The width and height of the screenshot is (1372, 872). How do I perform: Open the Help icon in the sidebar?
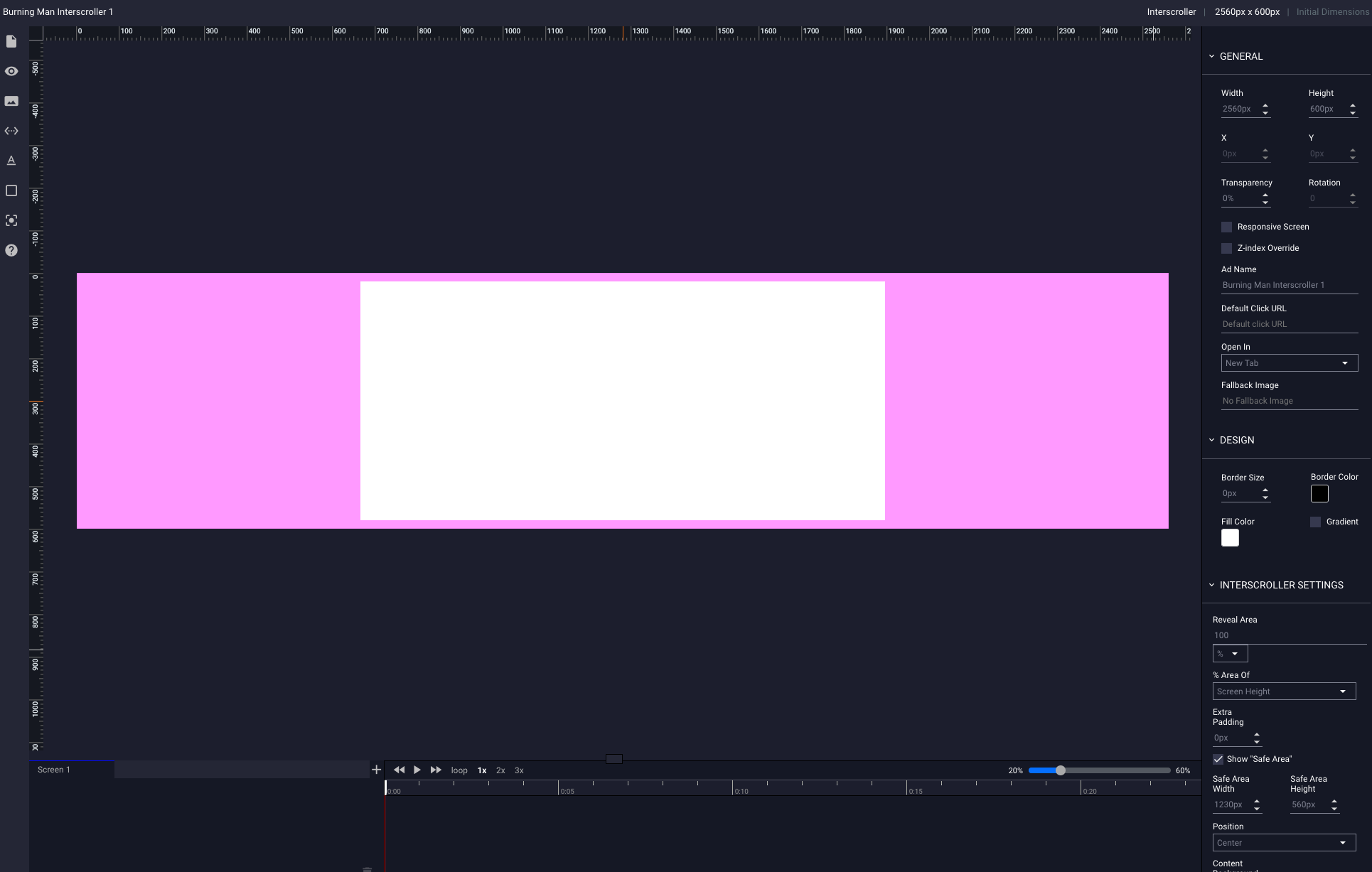(11, 250)
